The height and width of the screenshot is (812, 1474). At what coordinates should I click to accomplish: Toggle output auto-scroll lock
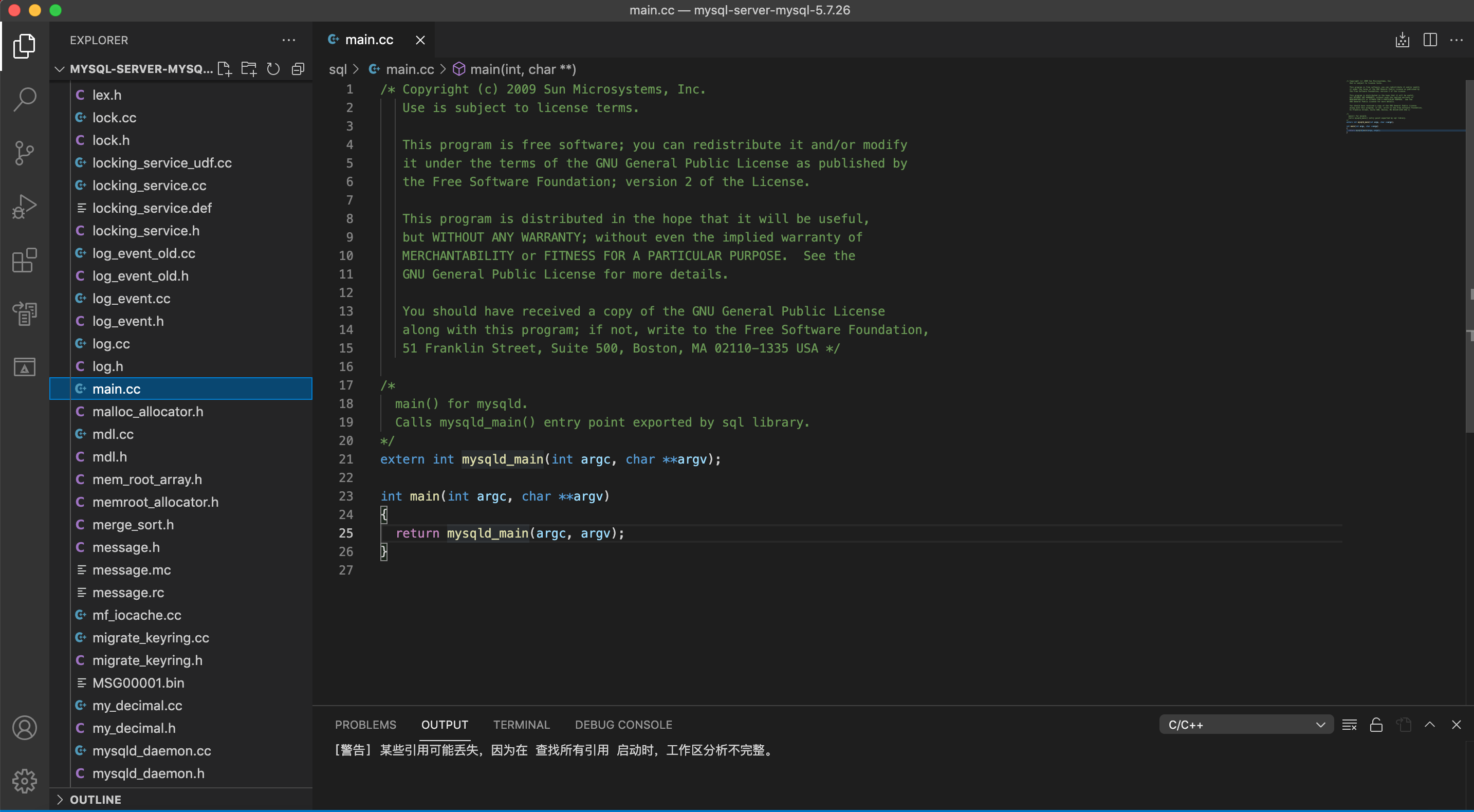click(1376, 725)
